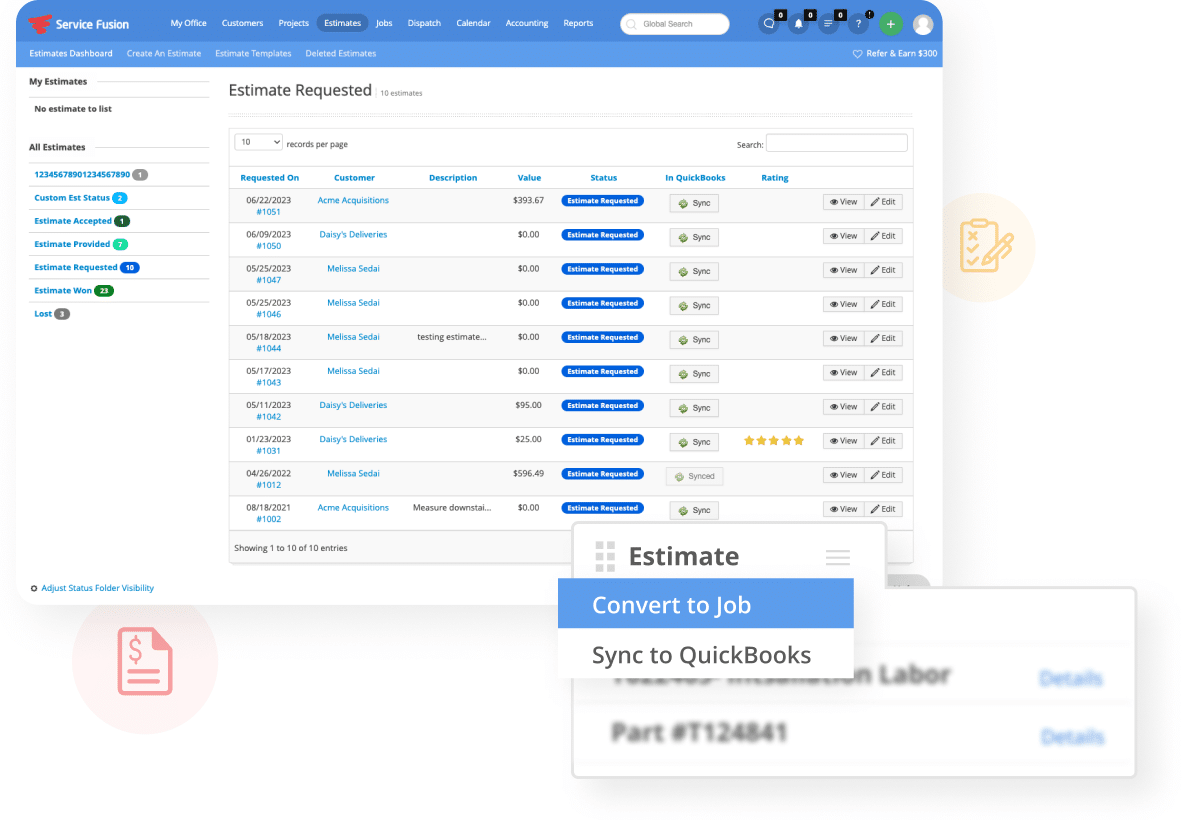Open the user profile avatar icon
This screenshot has width=1190, height=820.
(922, 23)
